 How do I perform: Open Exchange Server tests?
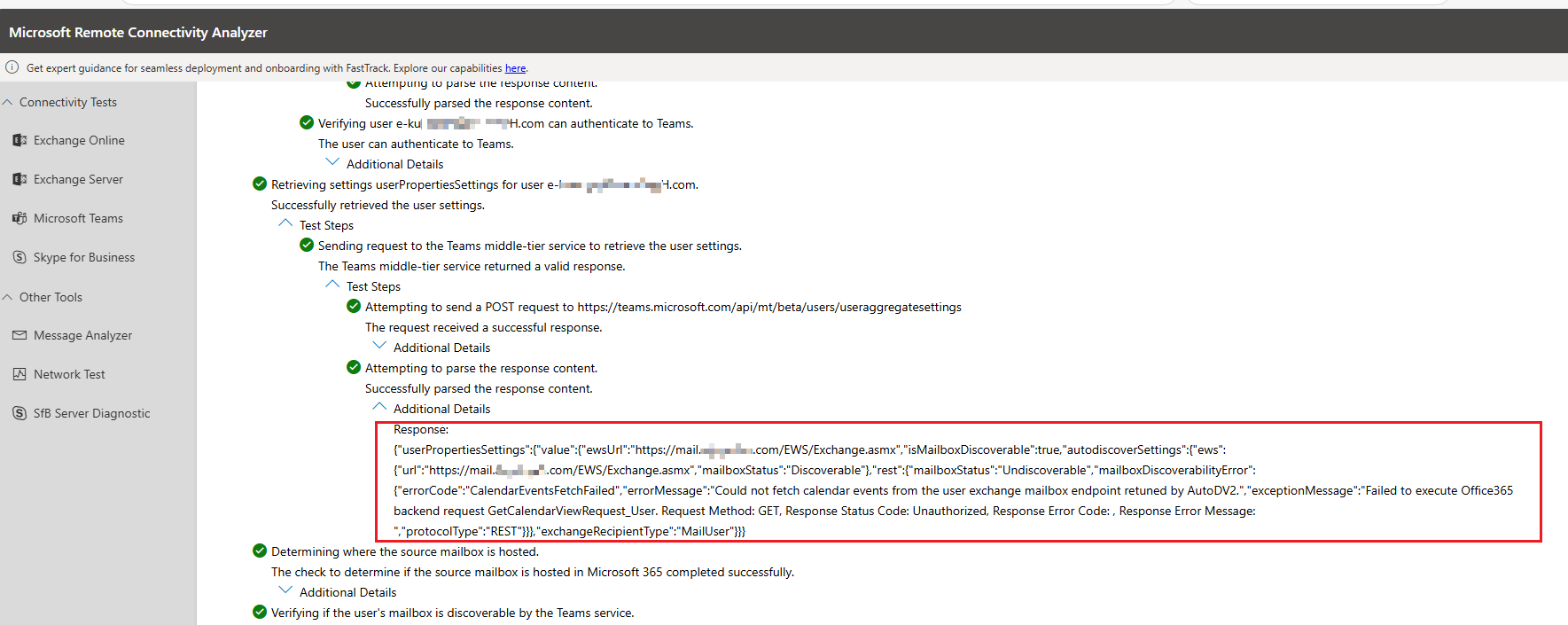pos(78,179)
